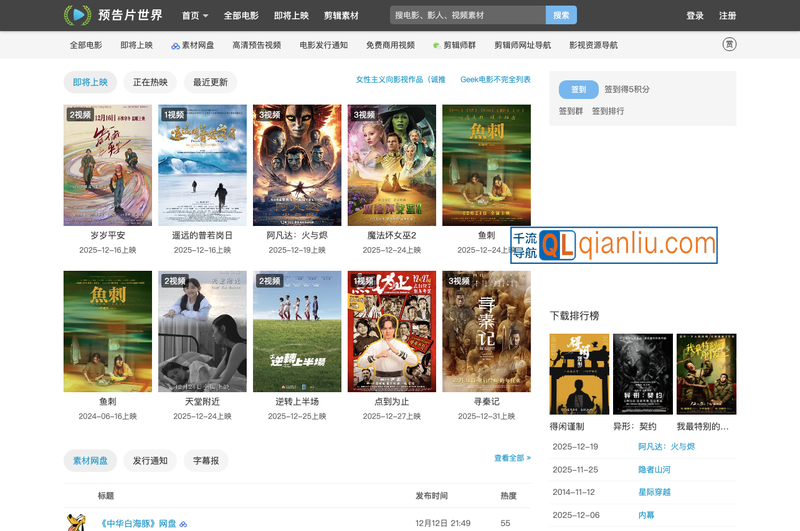Open the 《中华白海豚》 row thumbnail icon
This screenshot has width=800, height=531.
coord(76,522)
